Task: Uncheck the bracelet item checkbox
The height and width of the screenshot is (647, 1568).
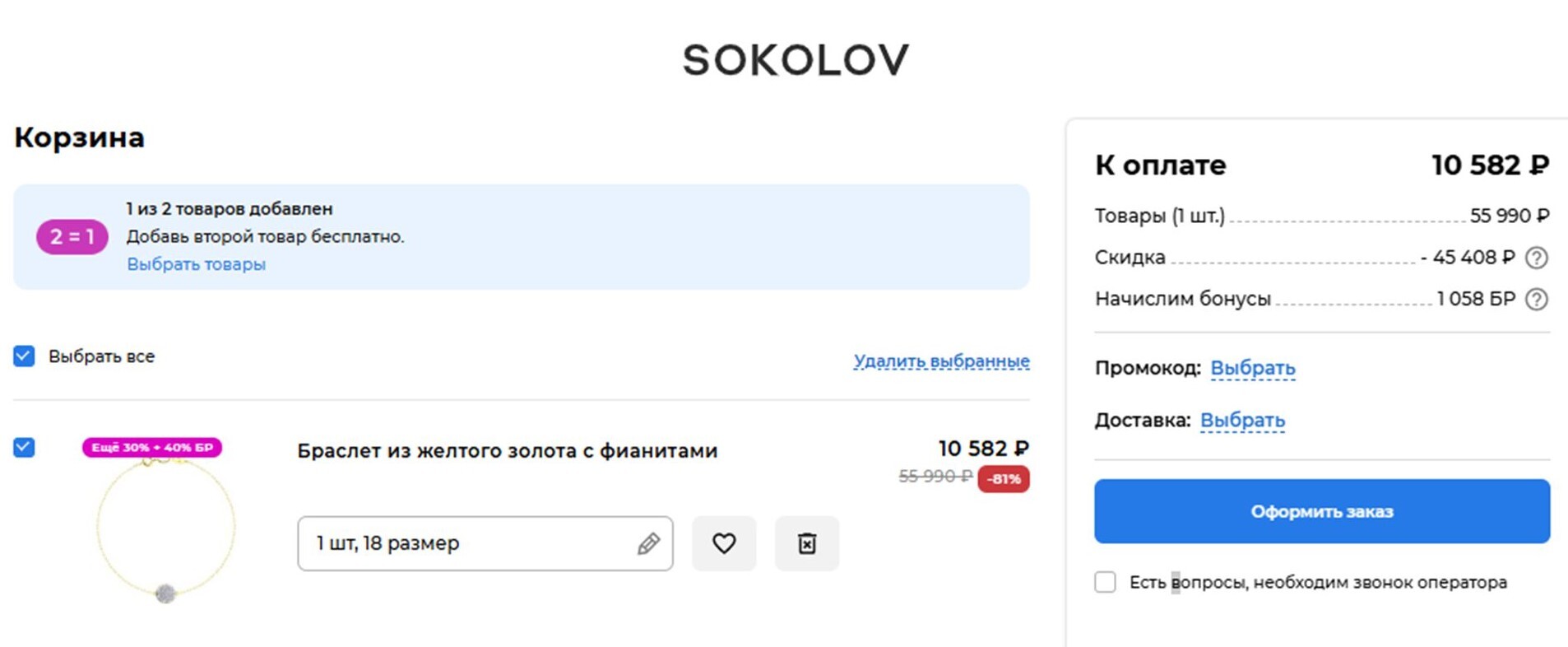Action: pyautogui.click(x=24, y=448)
